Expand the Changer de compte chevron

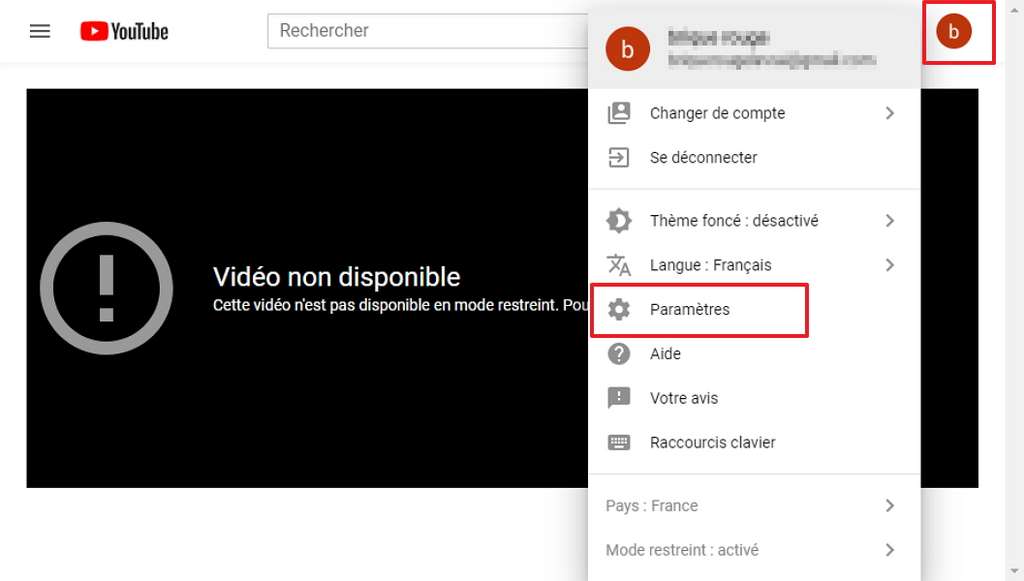point(889,113)
